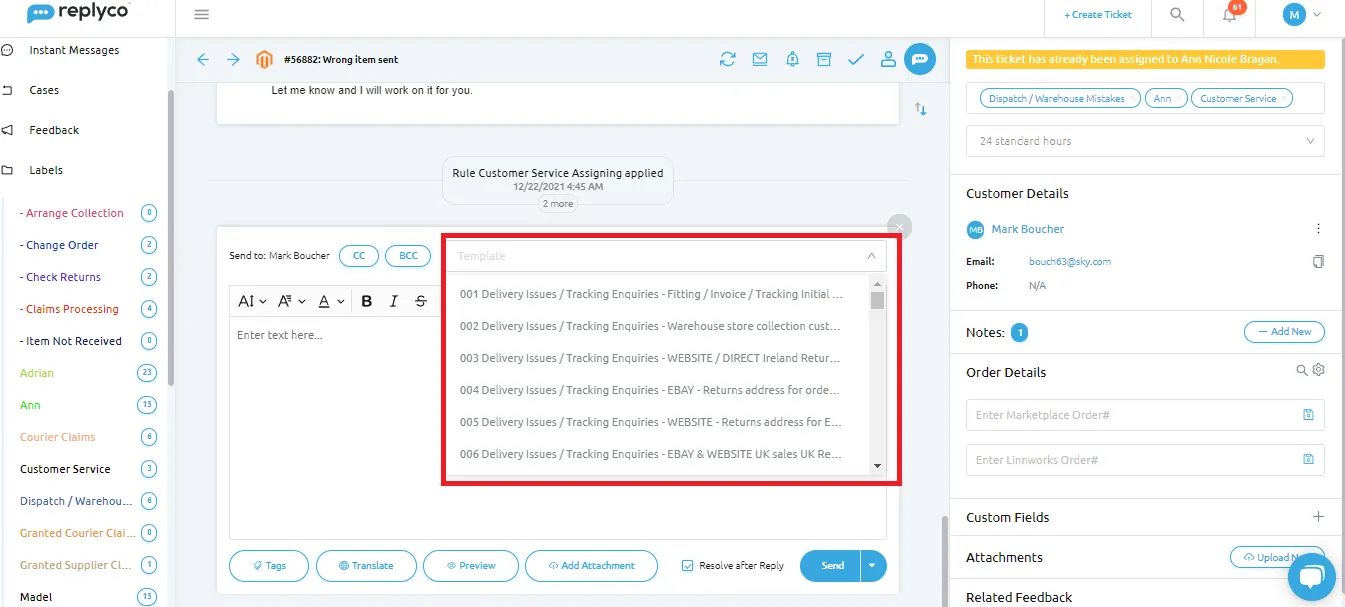1345x607 pixels.
Task: Reverse message order with the sort arrows icon
Action: pyautogui.click(x=921, y=108)
